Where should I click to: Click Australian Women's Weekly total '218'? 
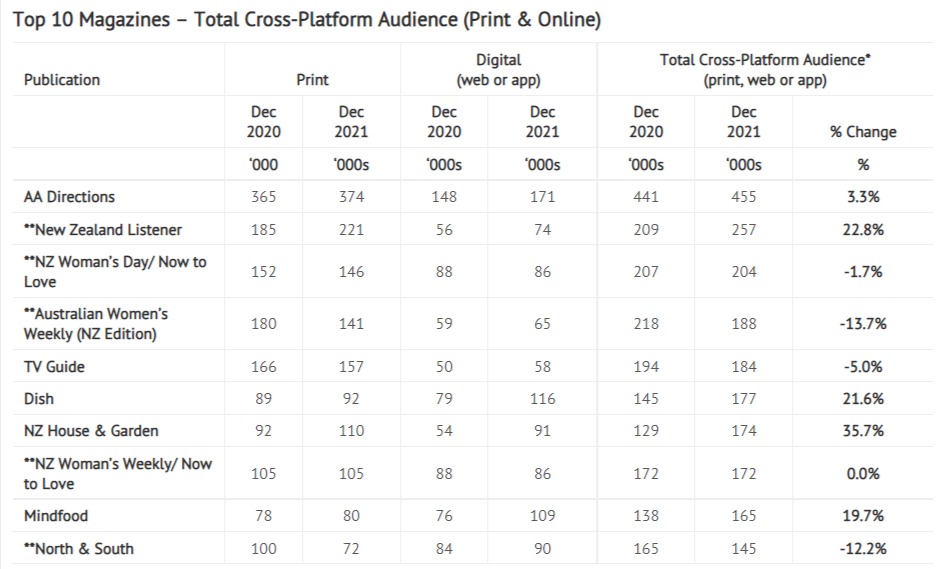[x=646, y=324]
